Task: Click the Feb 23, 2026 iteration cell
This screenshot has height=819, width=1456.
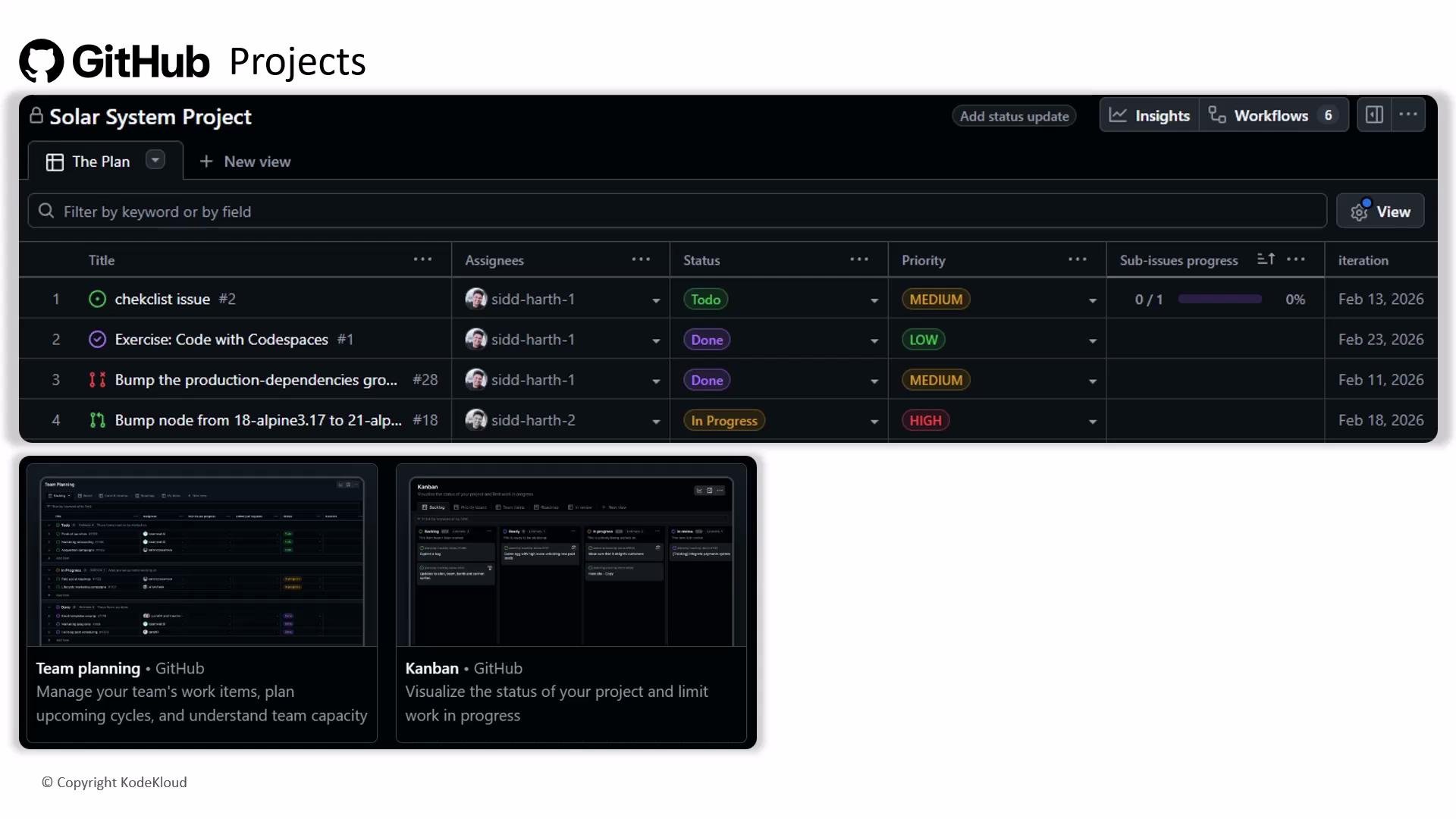Action: click(x=1380, y=339)
